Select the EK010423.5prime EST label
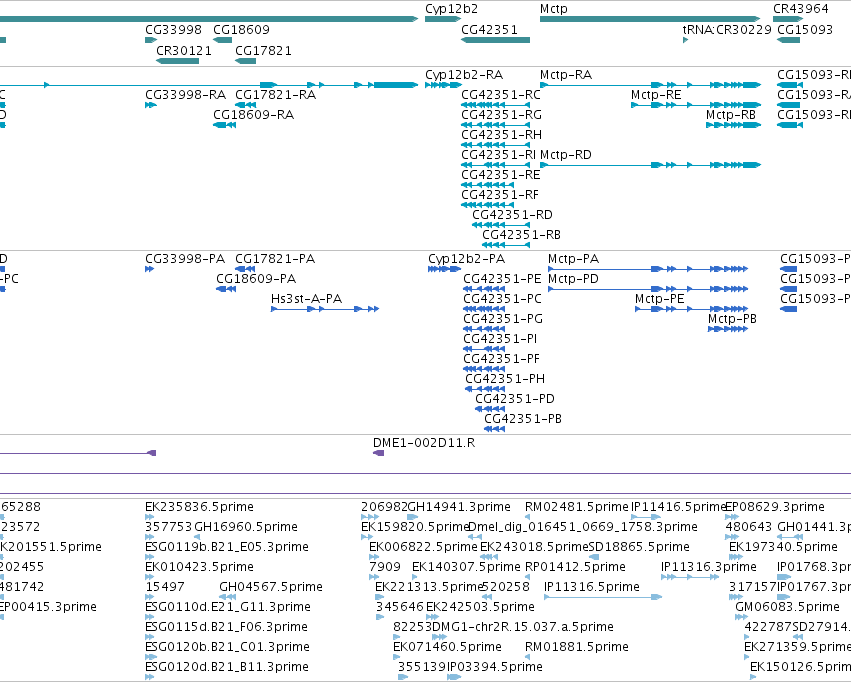 pos(199,567)
